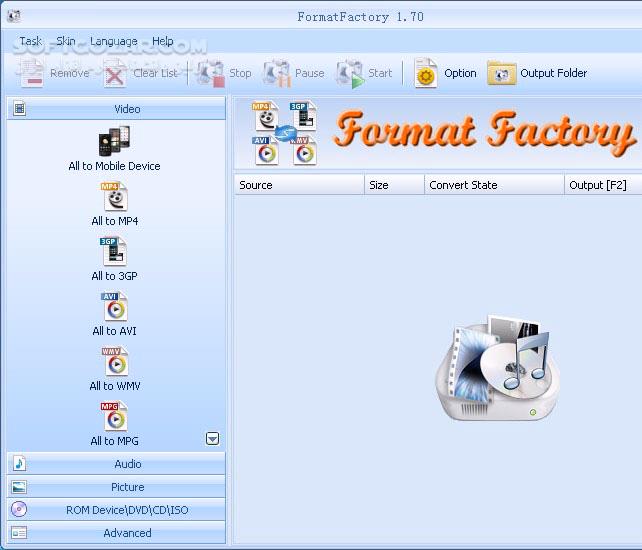Sort by the Source column header
This screenshot has height=550, width=642.
tap(299, 185)
